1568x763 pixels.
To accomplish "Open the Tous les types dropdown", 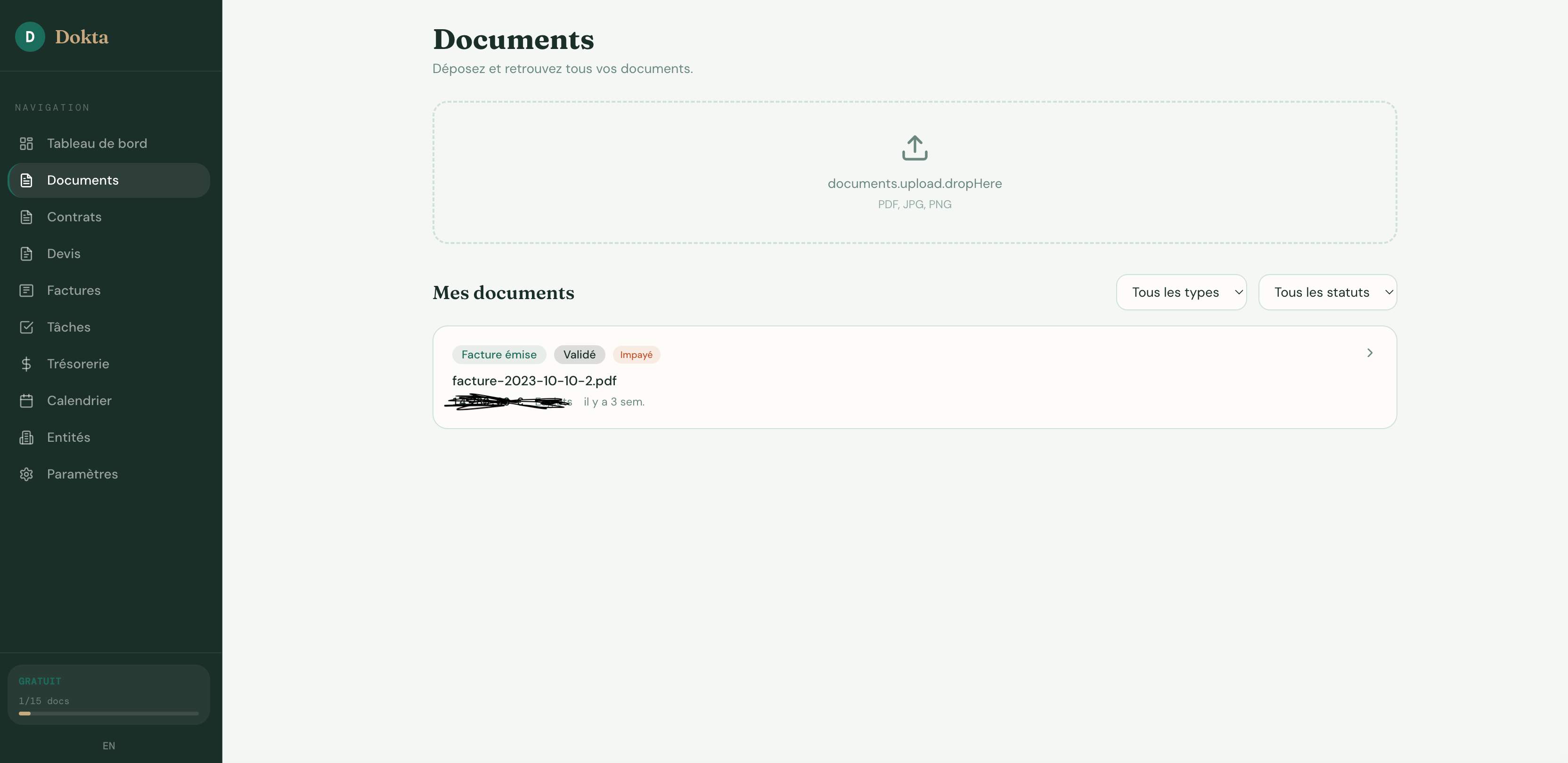I will pos(1182,292).
